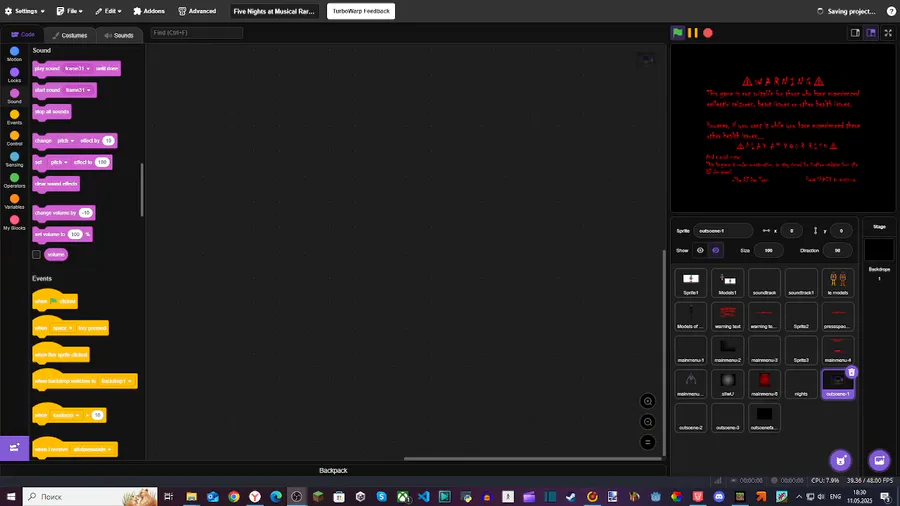The width and height of the screenshot is (900, 506).
Task: Click the sprite name field outscene-1
Action: point(723,231)
